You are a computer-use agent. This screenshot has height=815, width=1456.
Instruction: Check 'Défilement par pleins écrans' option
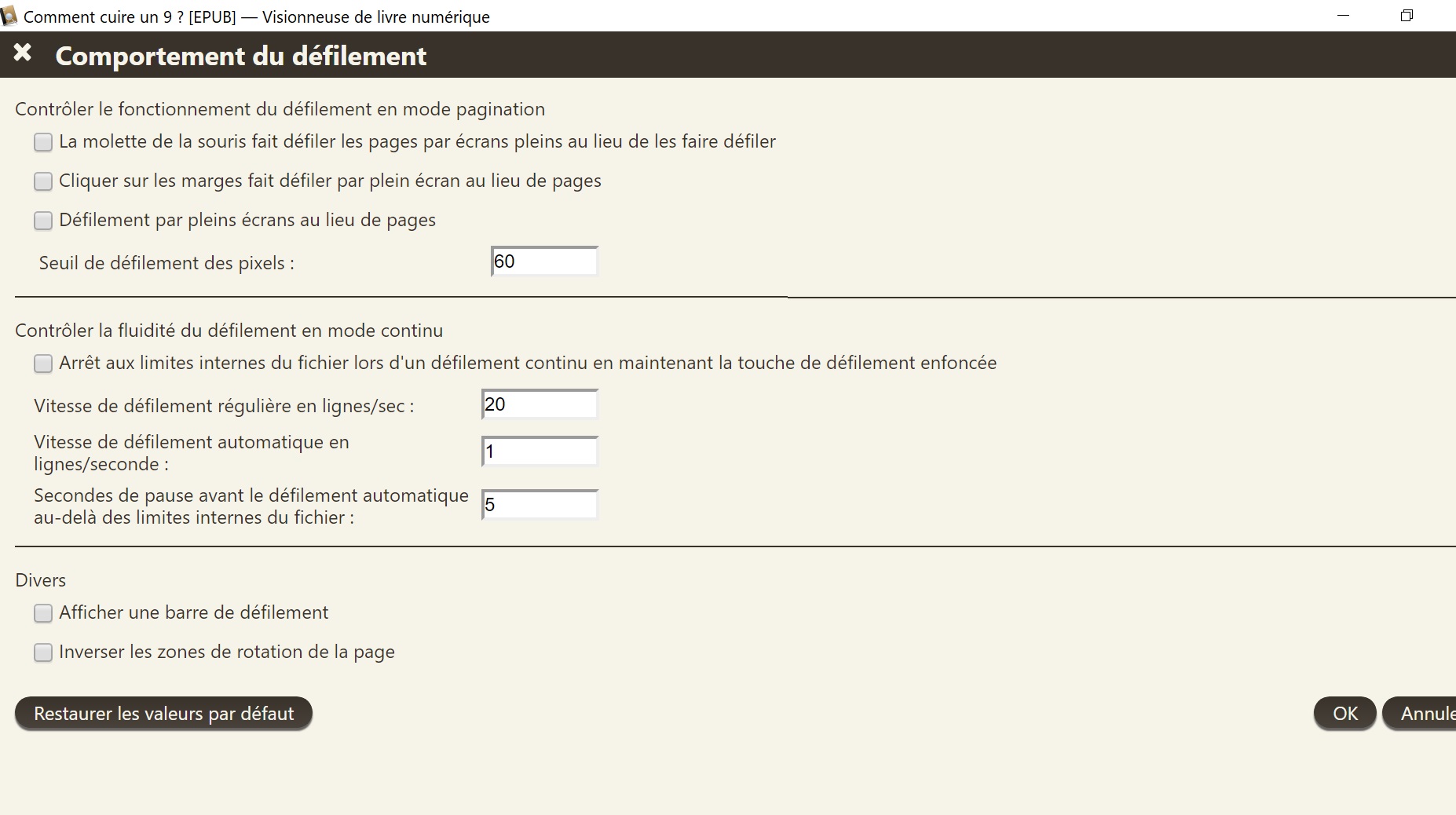(43, 221)
